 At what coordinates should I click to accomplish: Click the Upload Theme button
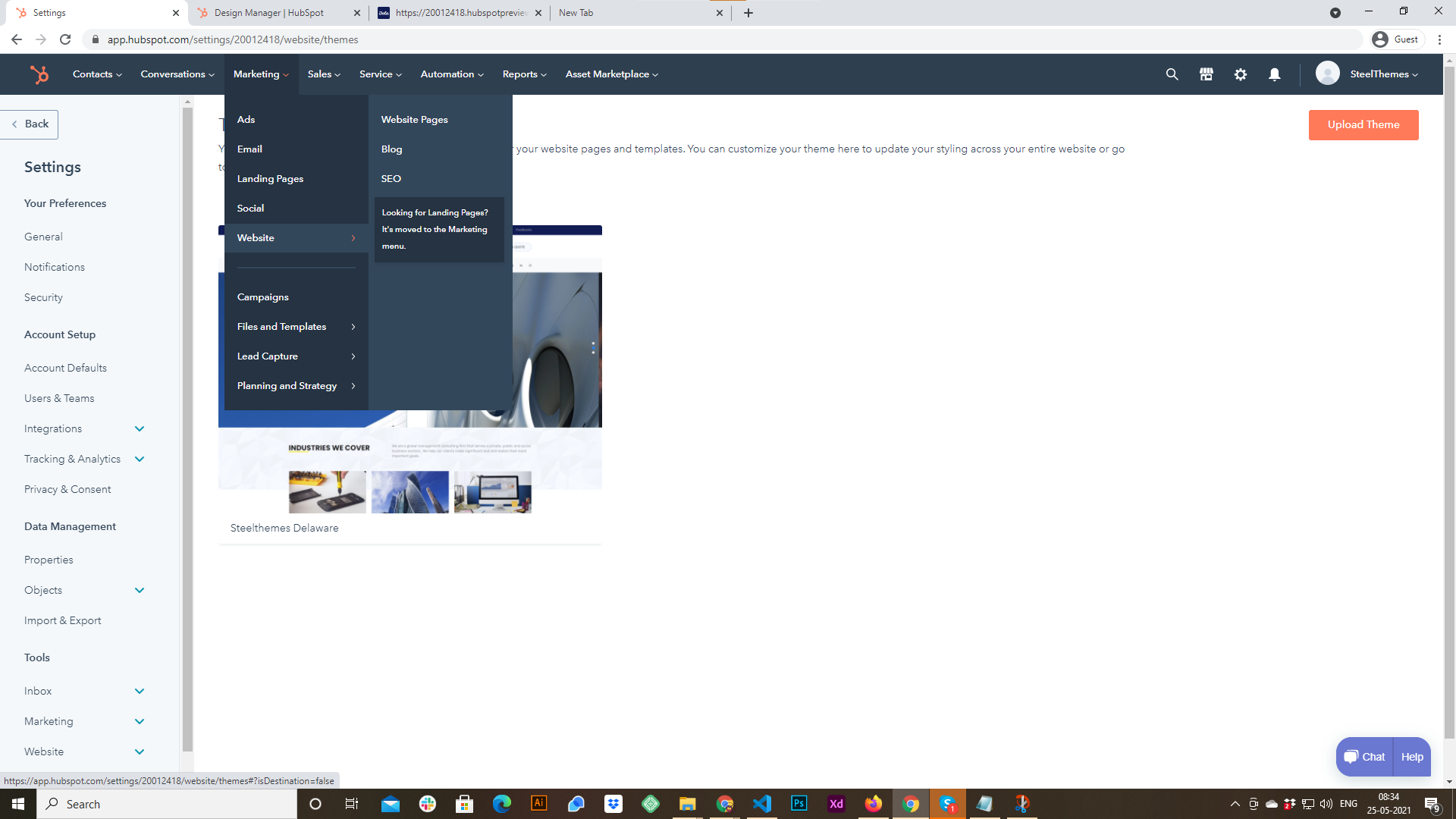(x=1363, y=125)
